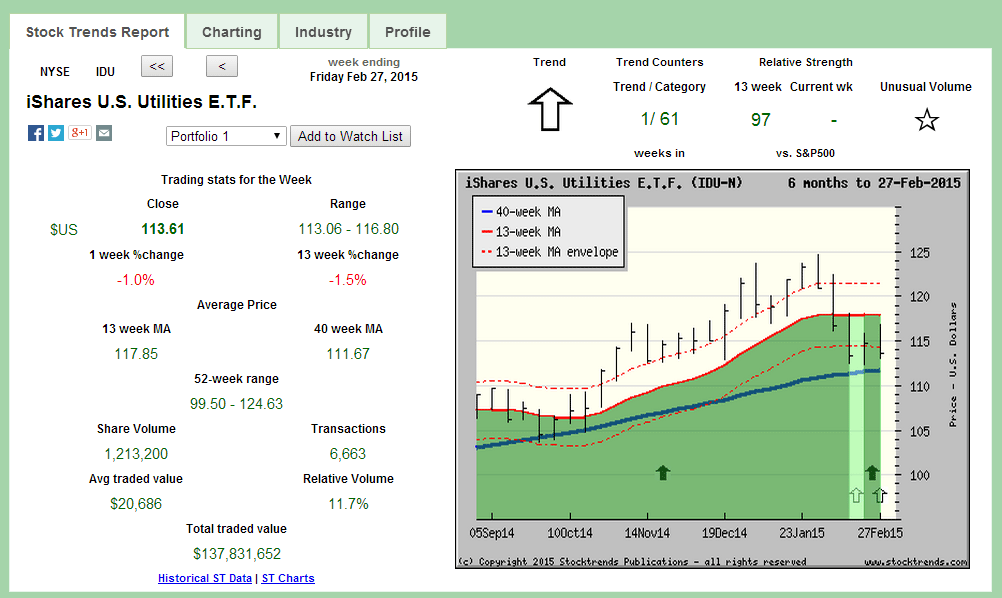The height and width of the screenshot is (598, 1002).
Task: Switch to the Charting tab
Action: (231, 32)
